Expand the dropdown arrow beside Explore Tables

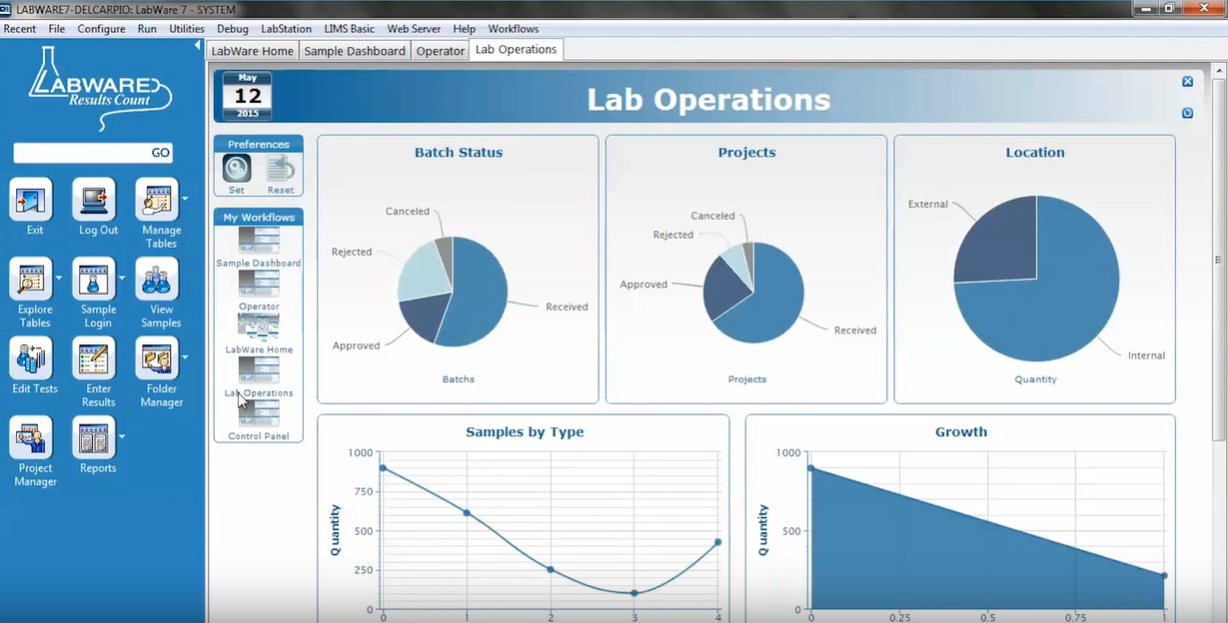click(59, 278)
